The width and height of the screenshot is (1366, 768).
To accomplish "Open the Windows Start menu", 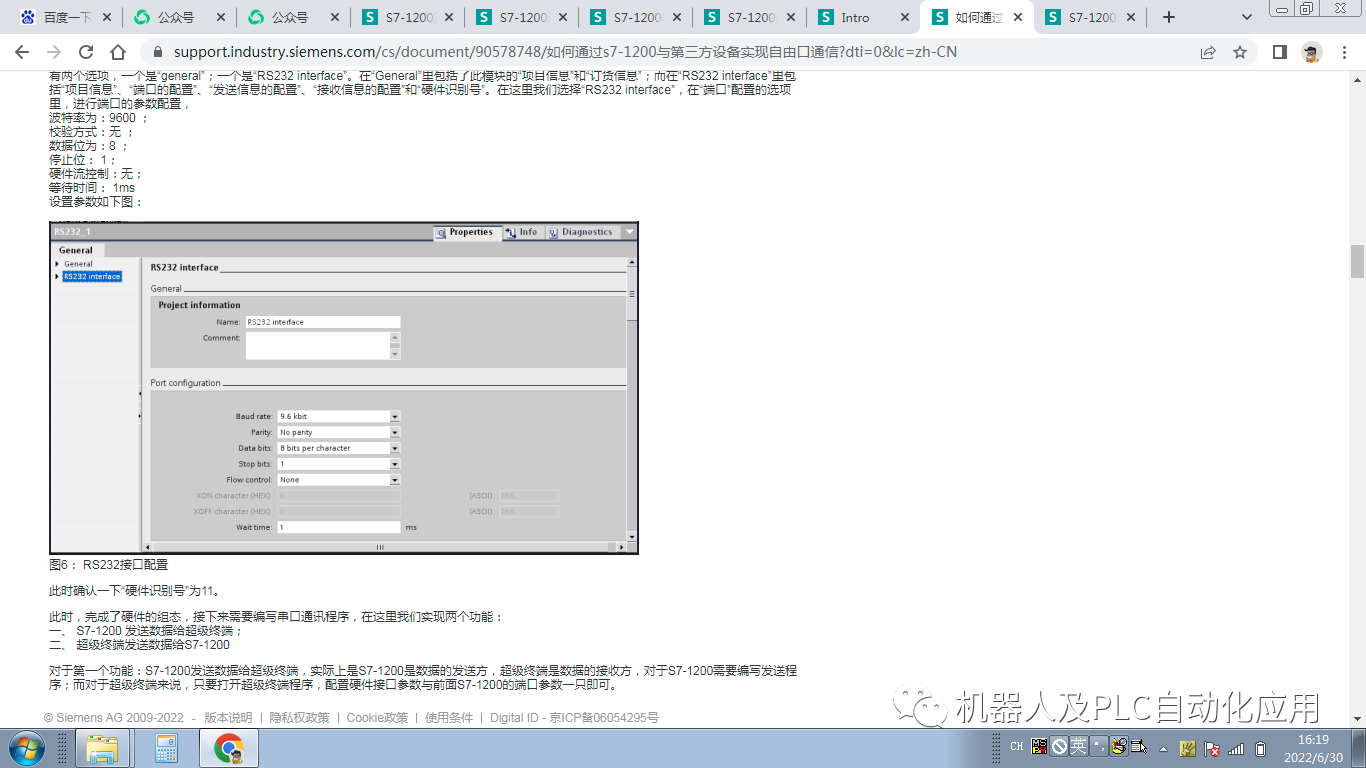I will tap(25, 748).
